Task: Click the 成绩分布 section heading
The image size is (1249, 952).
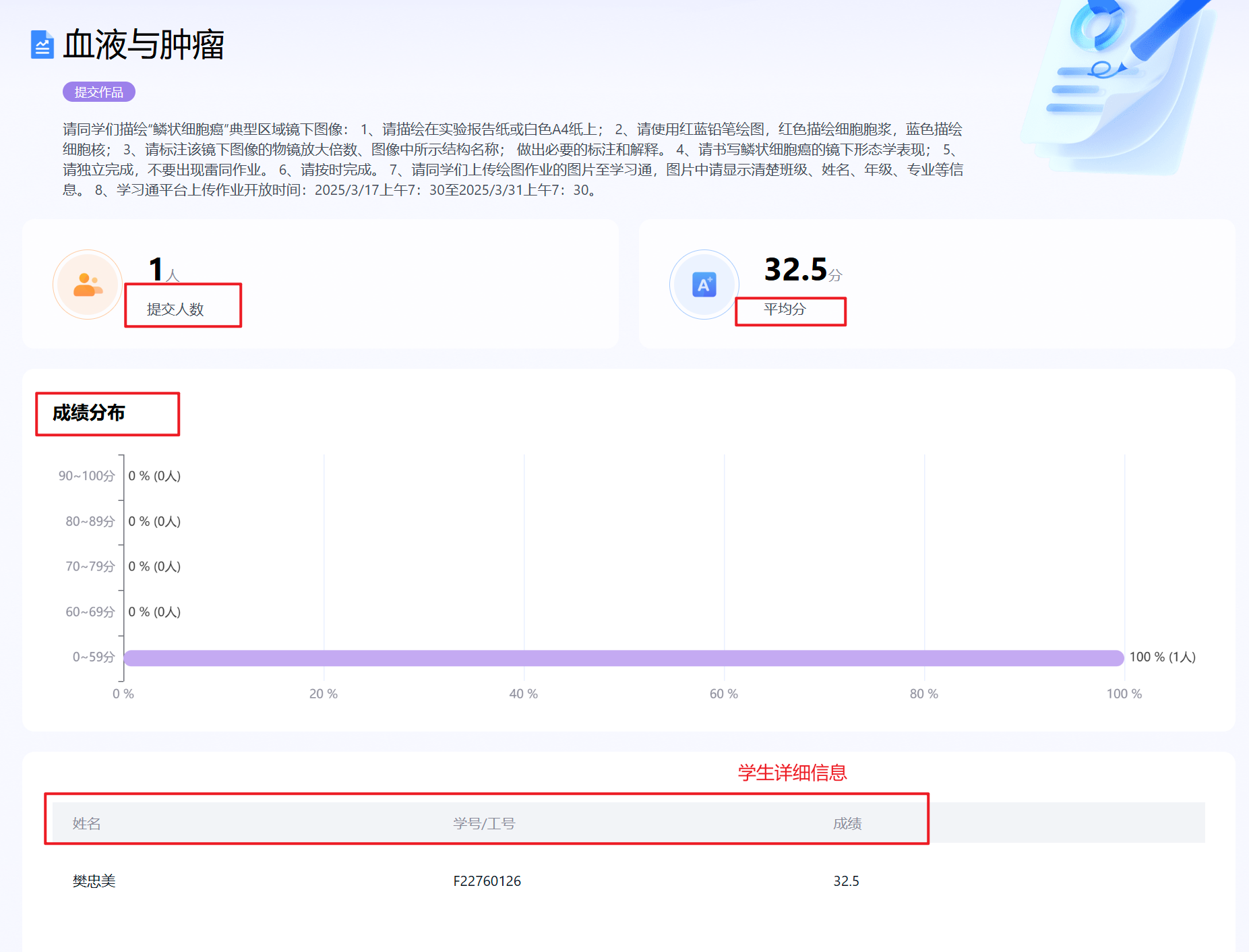Action: pyautogui.click(x=89, y=413)
